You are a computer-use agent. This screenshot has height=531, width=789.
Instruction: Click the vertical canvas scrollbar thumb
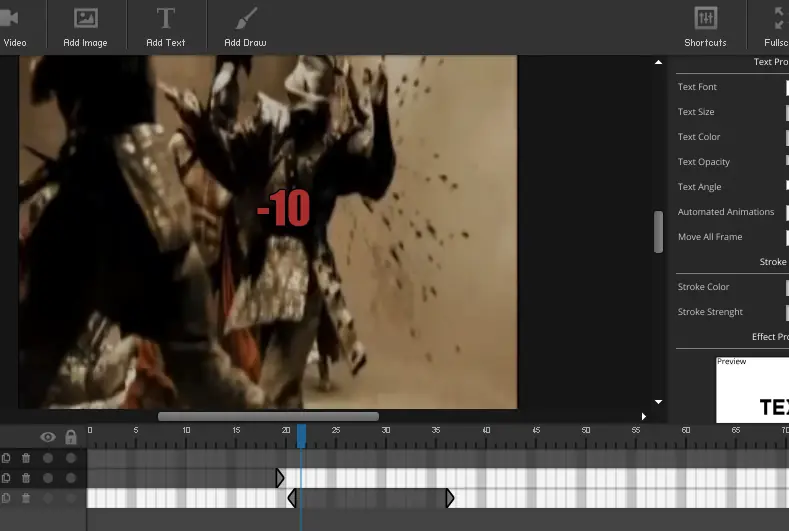(x=658, y=232)
